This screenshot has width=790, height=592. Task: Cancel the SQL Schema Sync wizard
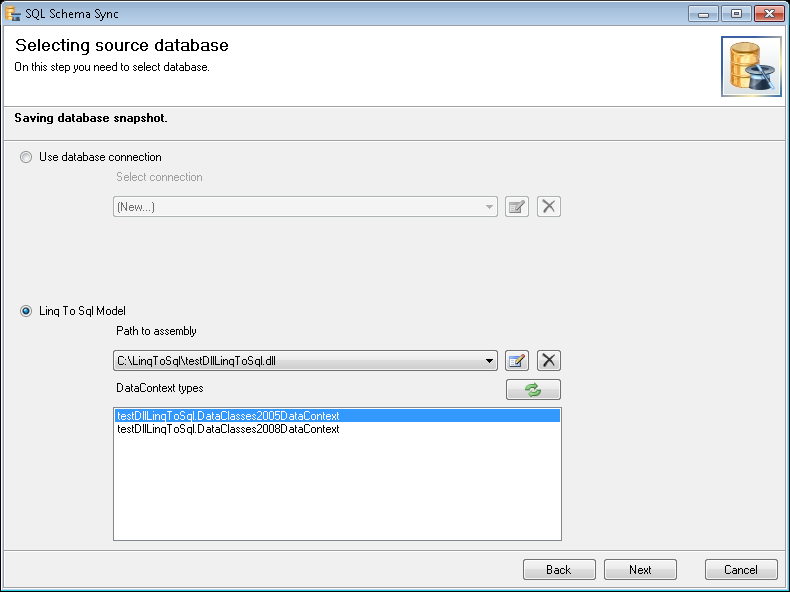(x=741, y=570)
